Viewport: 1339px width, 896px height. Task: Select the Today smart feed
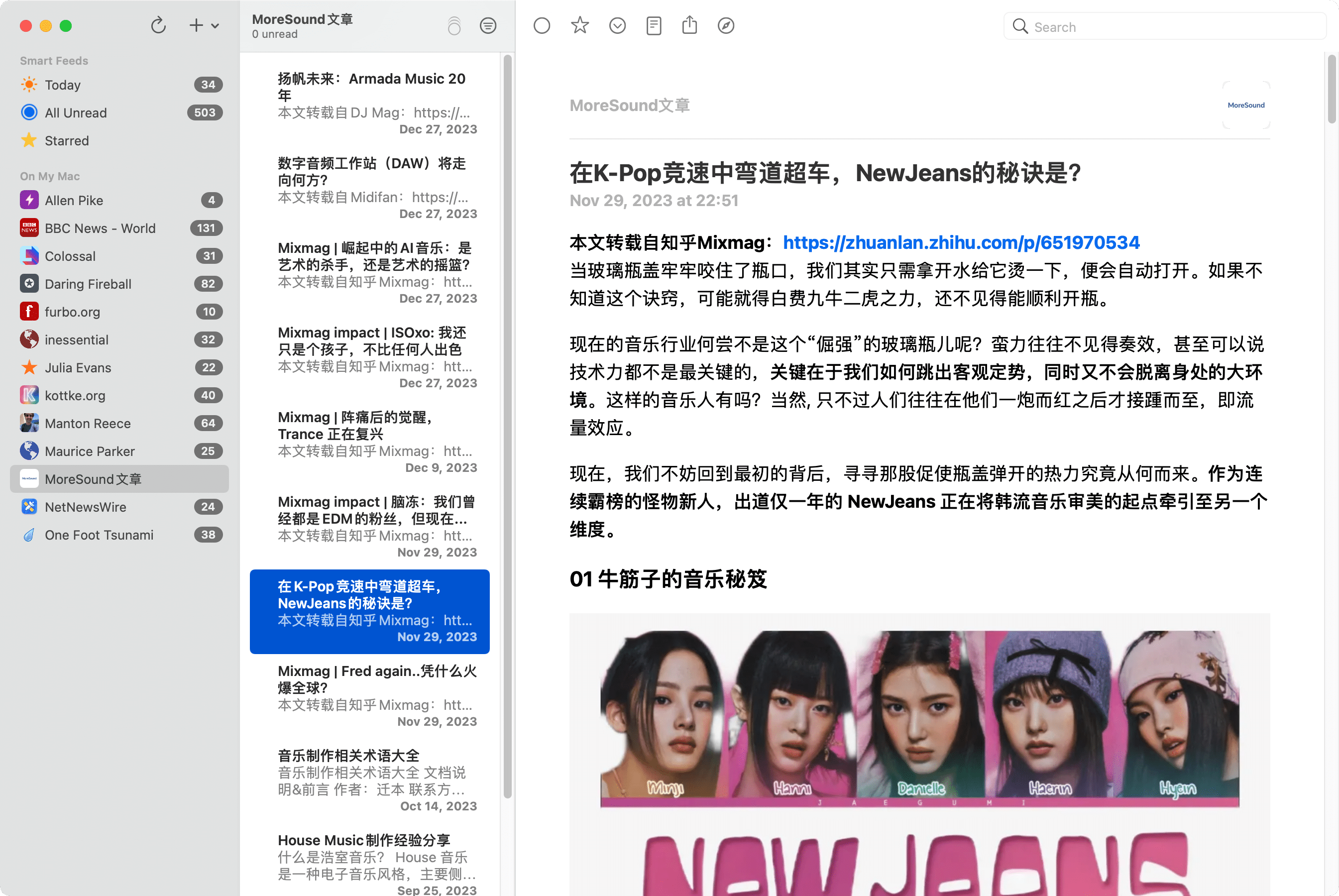click(119, 85)
